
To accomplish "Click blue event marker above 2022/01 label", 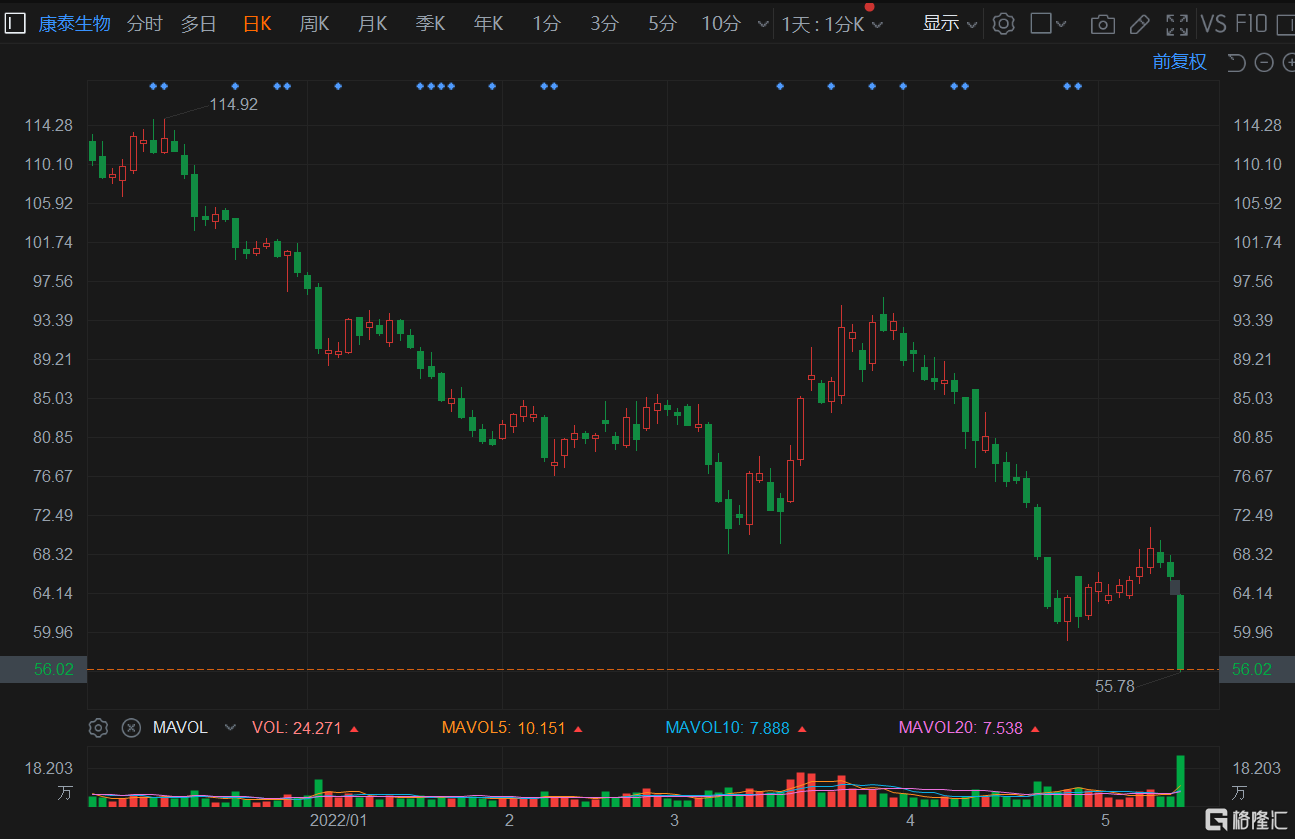I will pos(338,86).
